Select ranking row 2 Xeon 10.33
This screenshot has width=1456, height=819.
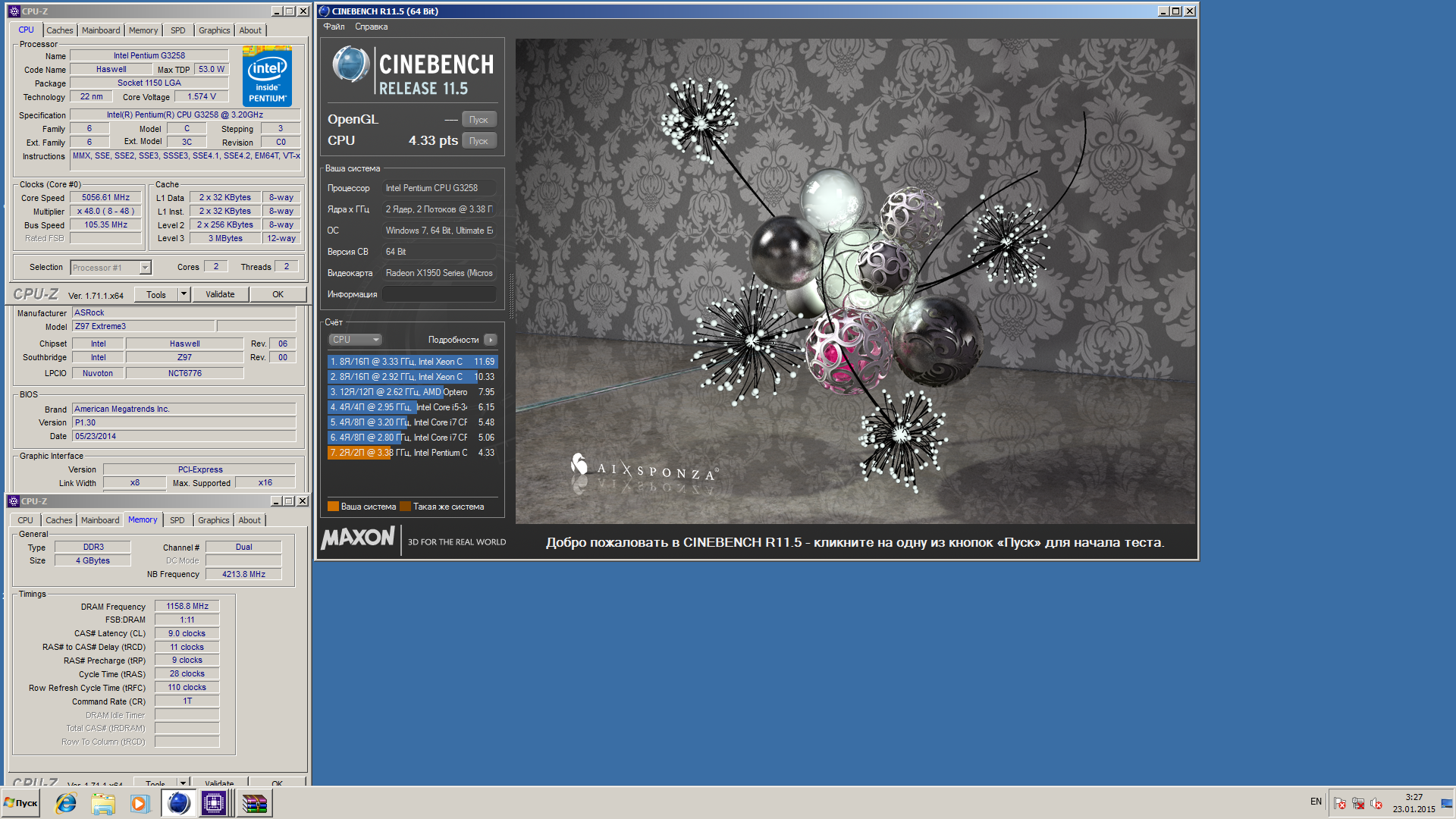click(413, 377)
